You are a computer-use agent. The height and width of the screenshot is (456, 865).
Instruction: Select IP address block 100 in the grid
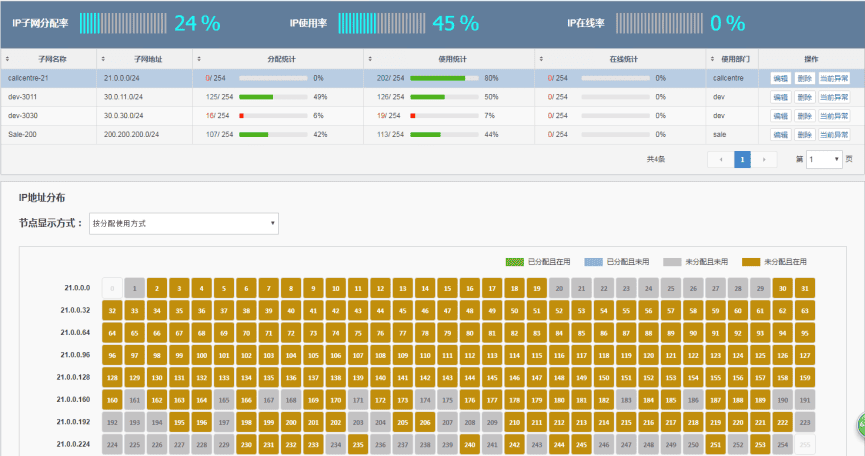(200, 355)
